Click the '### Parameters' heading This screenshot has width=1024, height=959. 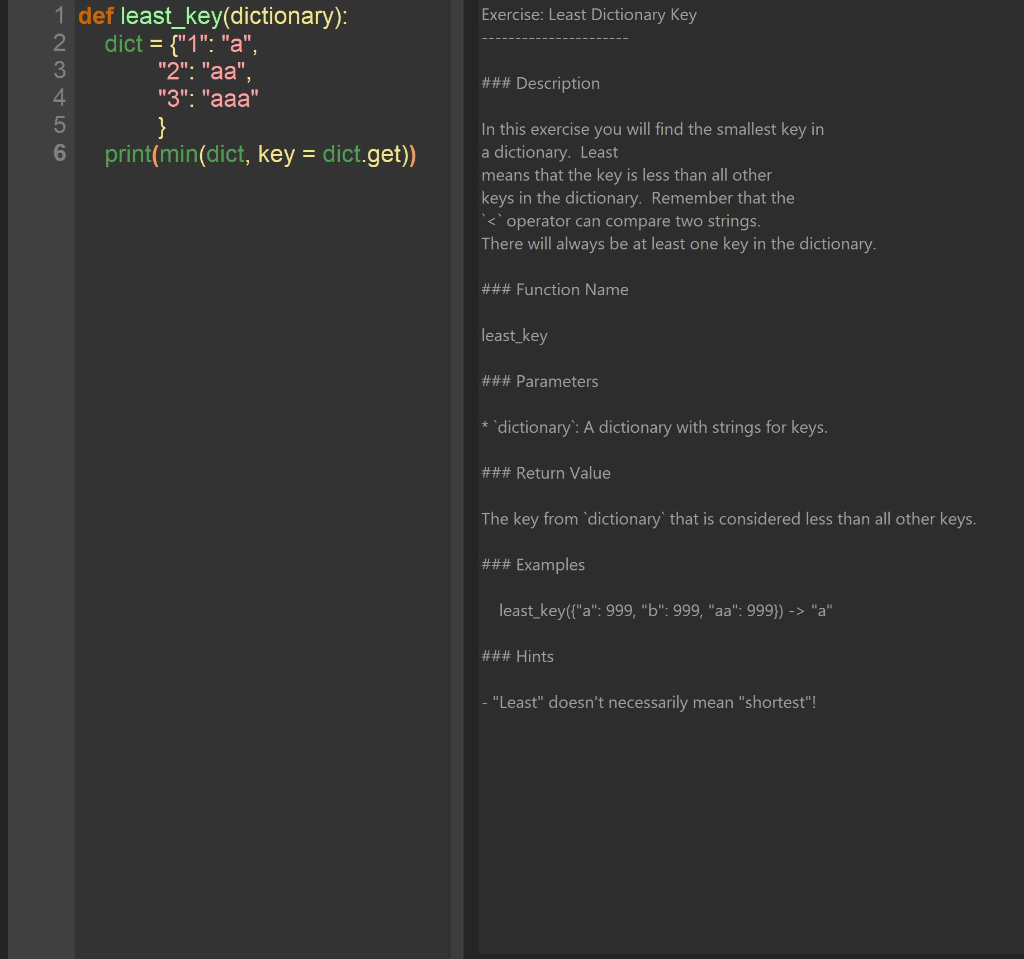540,382
